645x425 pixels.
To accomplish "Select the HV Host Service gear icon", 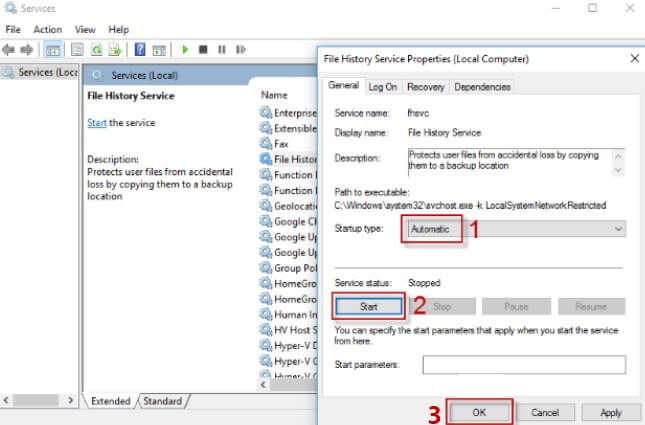I will click(266, 330).
